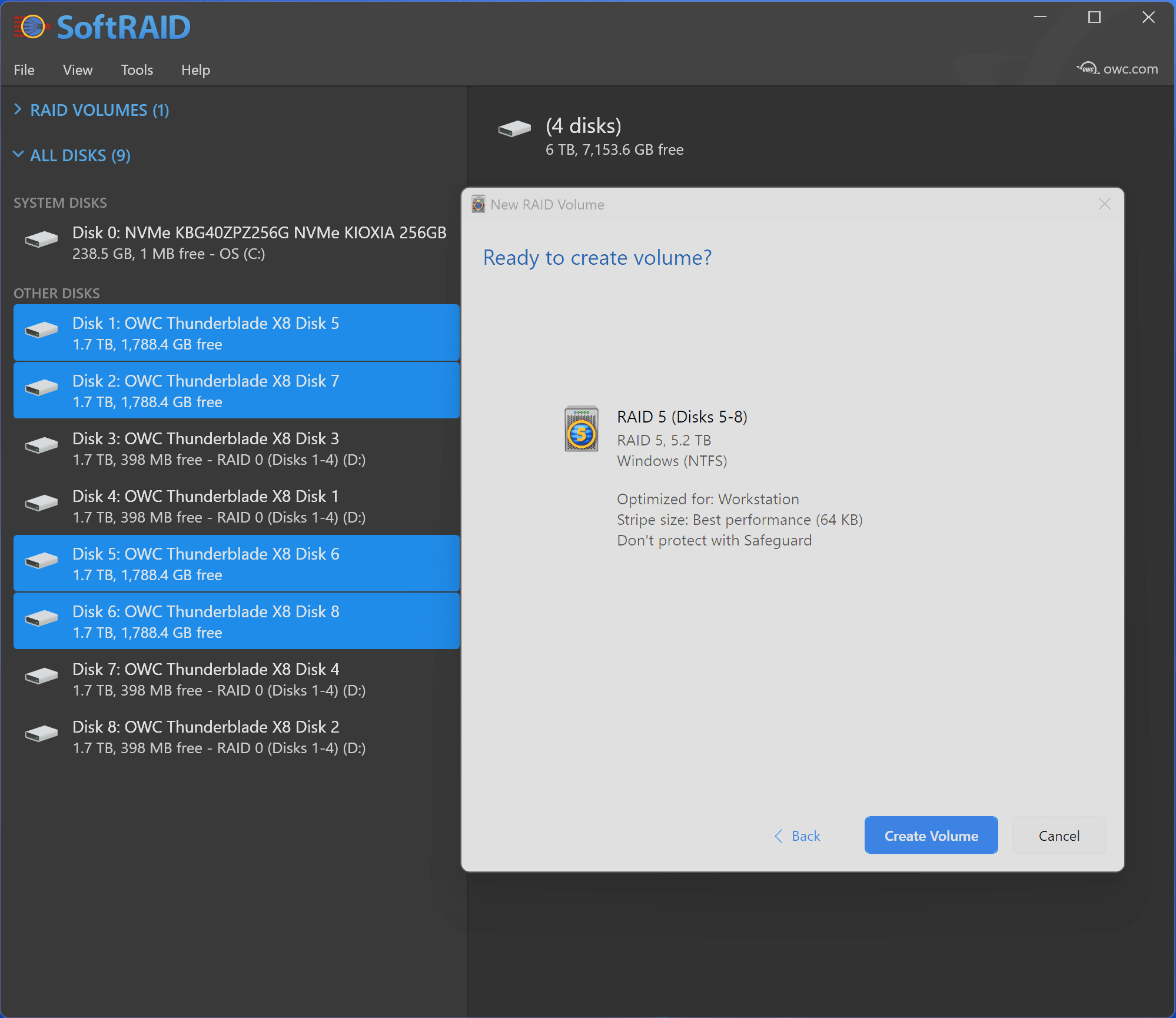The image size is (1176, 1018).
Task: Click the RAID 5 volume icon
Action: click(x=581, y=429)
